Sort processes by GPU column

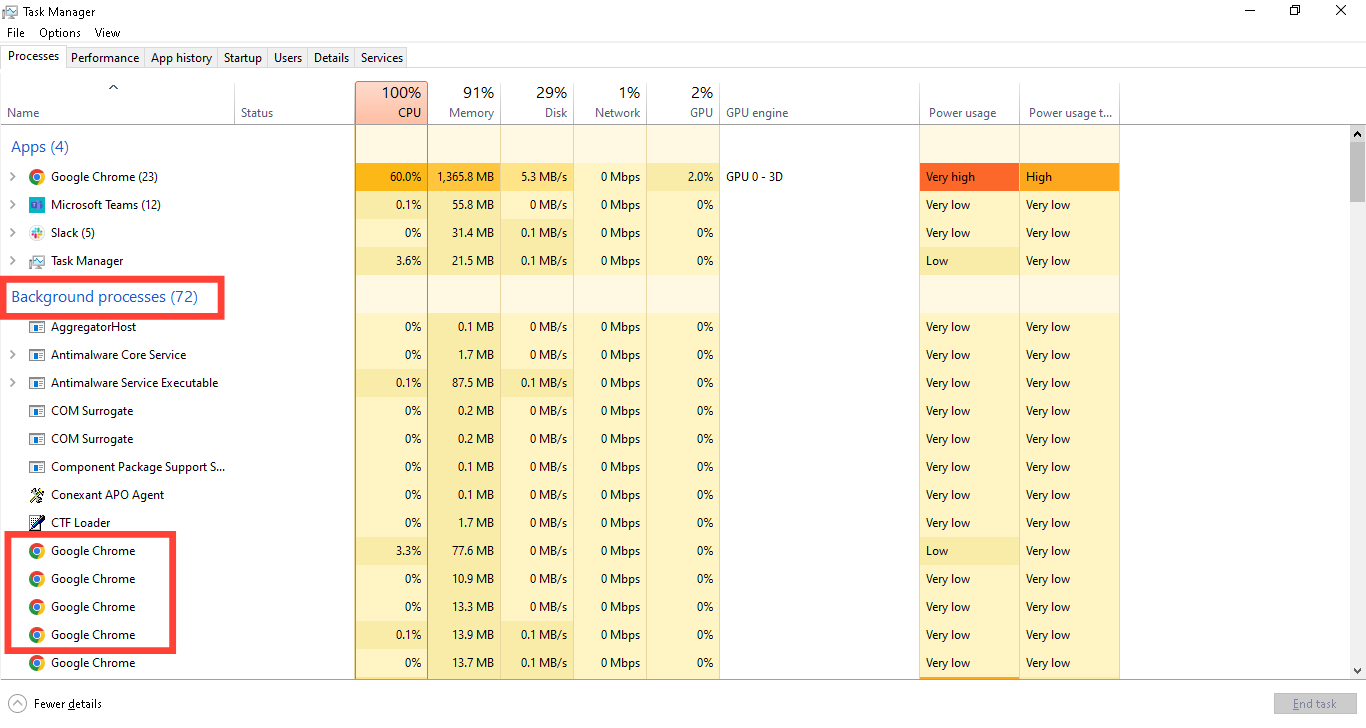(x=683, y=103)
